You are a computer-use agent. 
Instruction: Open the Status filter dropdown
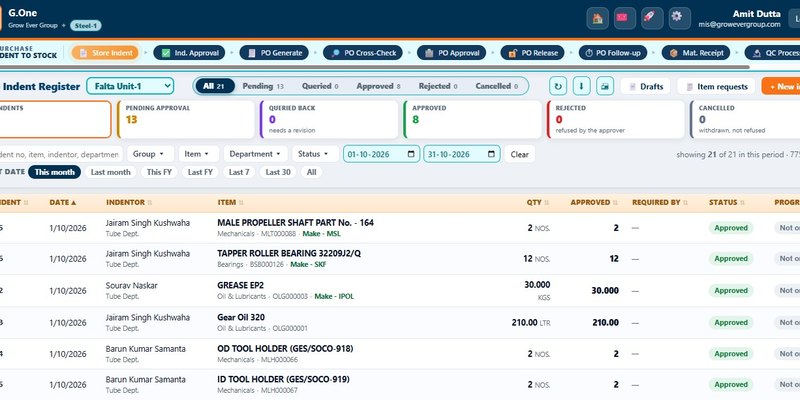tap(313, 154)
